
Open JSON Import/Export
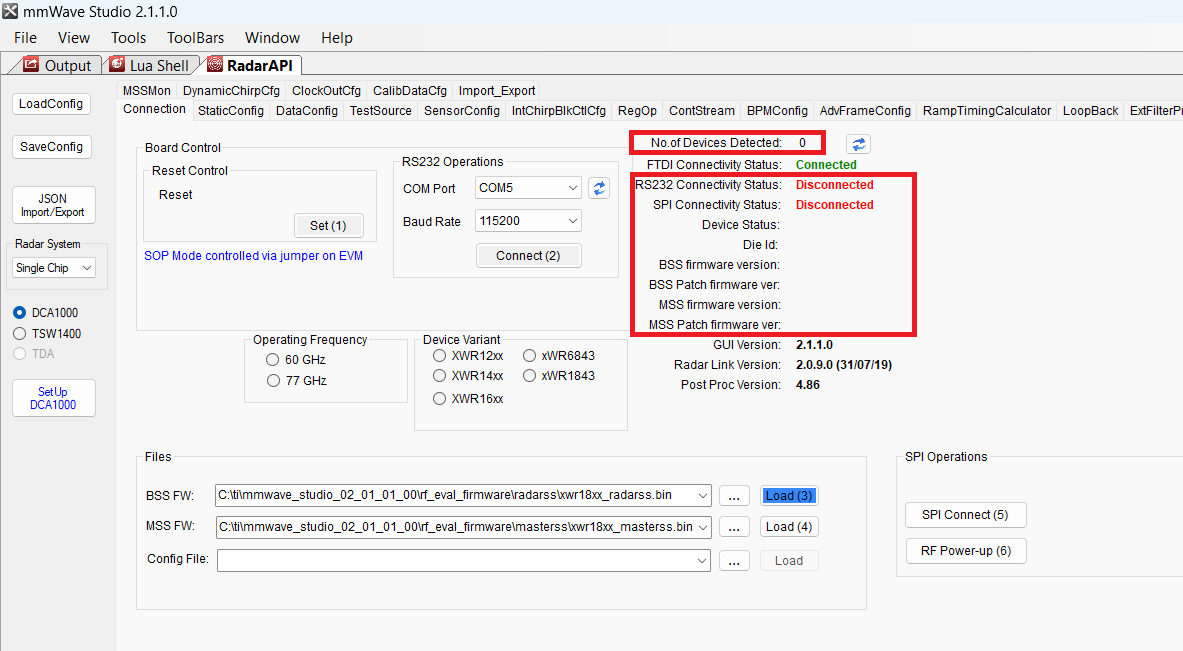point(53,205)
